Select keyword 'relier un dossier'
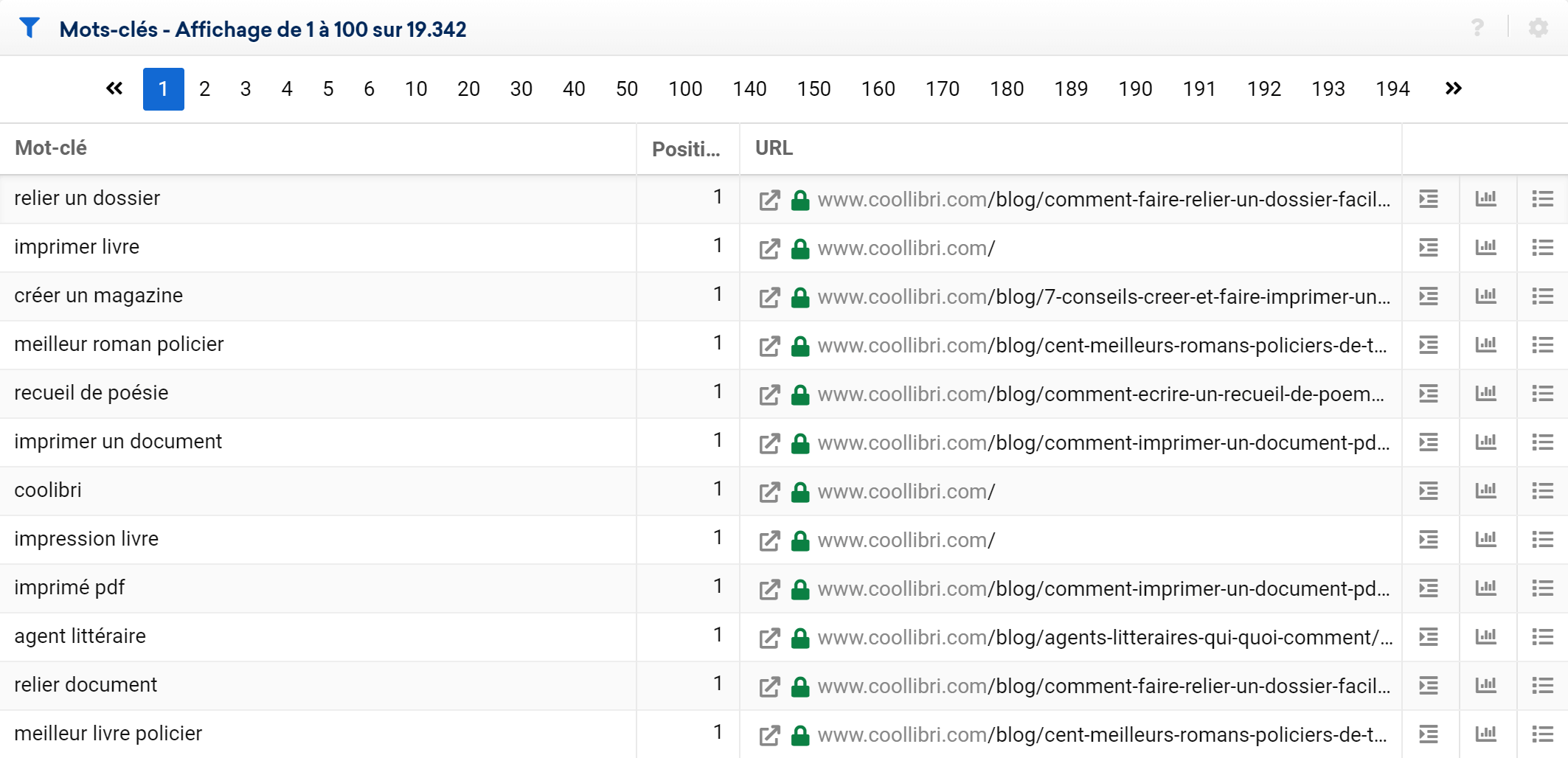Image resolution: width=1568 pixels, height=758 pixels. [87, 198]
